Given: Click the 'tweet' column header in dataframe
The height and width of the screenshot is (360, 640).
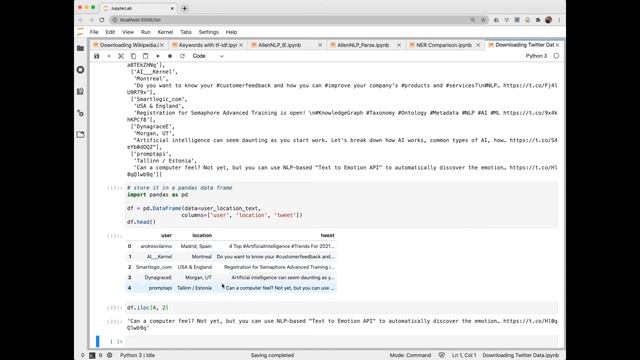Looking at the screenshot, I should tap(327, 236).
